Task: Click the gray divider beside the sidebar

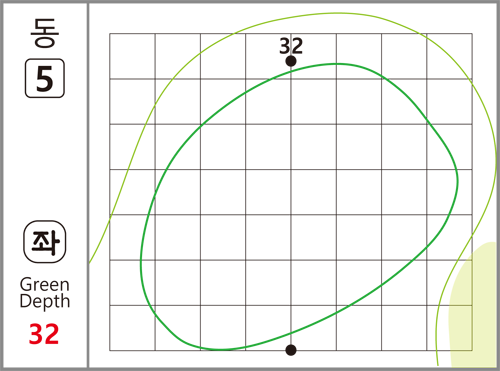Action: tap(88, 185)
